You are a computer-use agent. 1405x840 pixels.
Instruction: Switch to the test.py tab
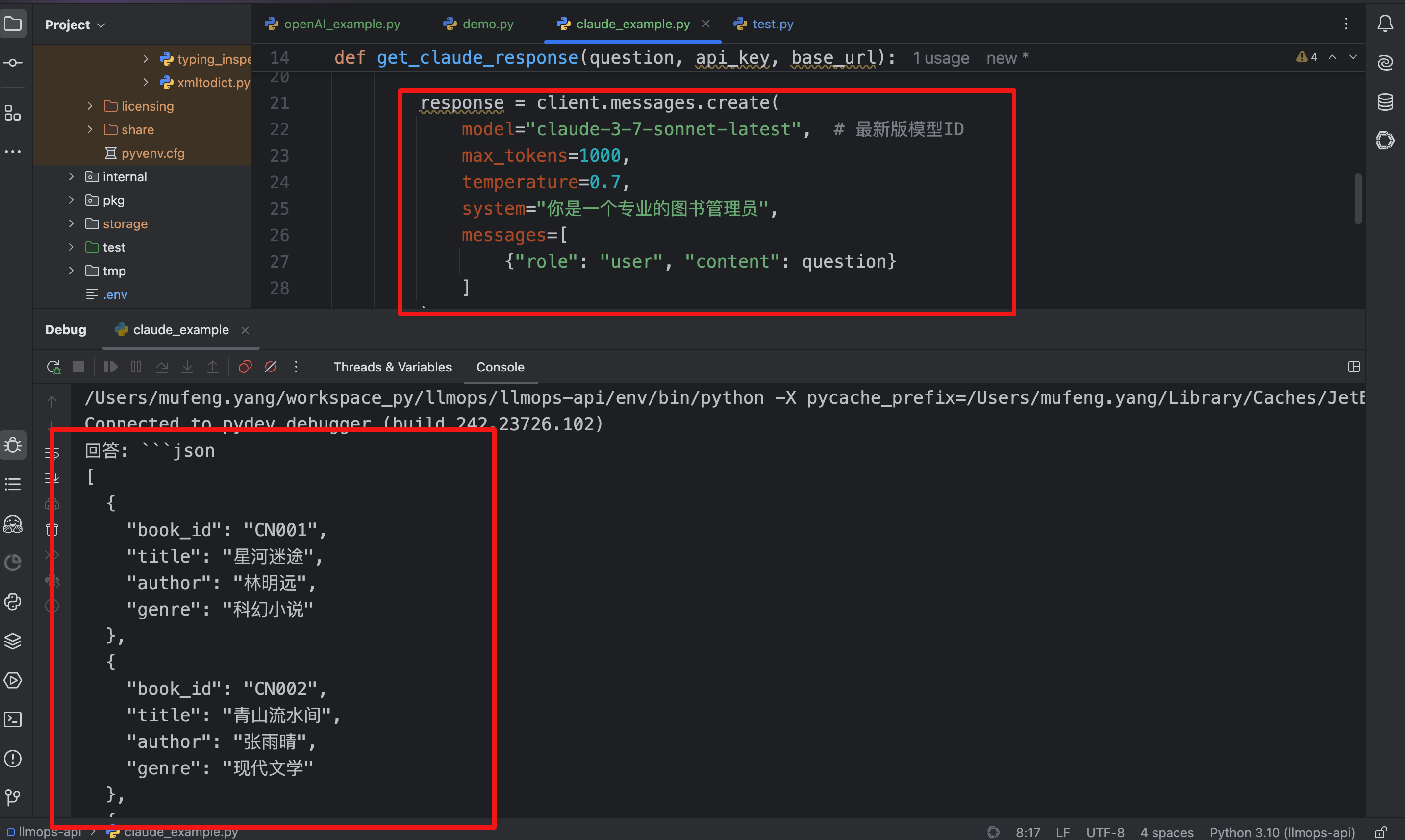click(x=763, y=23)
